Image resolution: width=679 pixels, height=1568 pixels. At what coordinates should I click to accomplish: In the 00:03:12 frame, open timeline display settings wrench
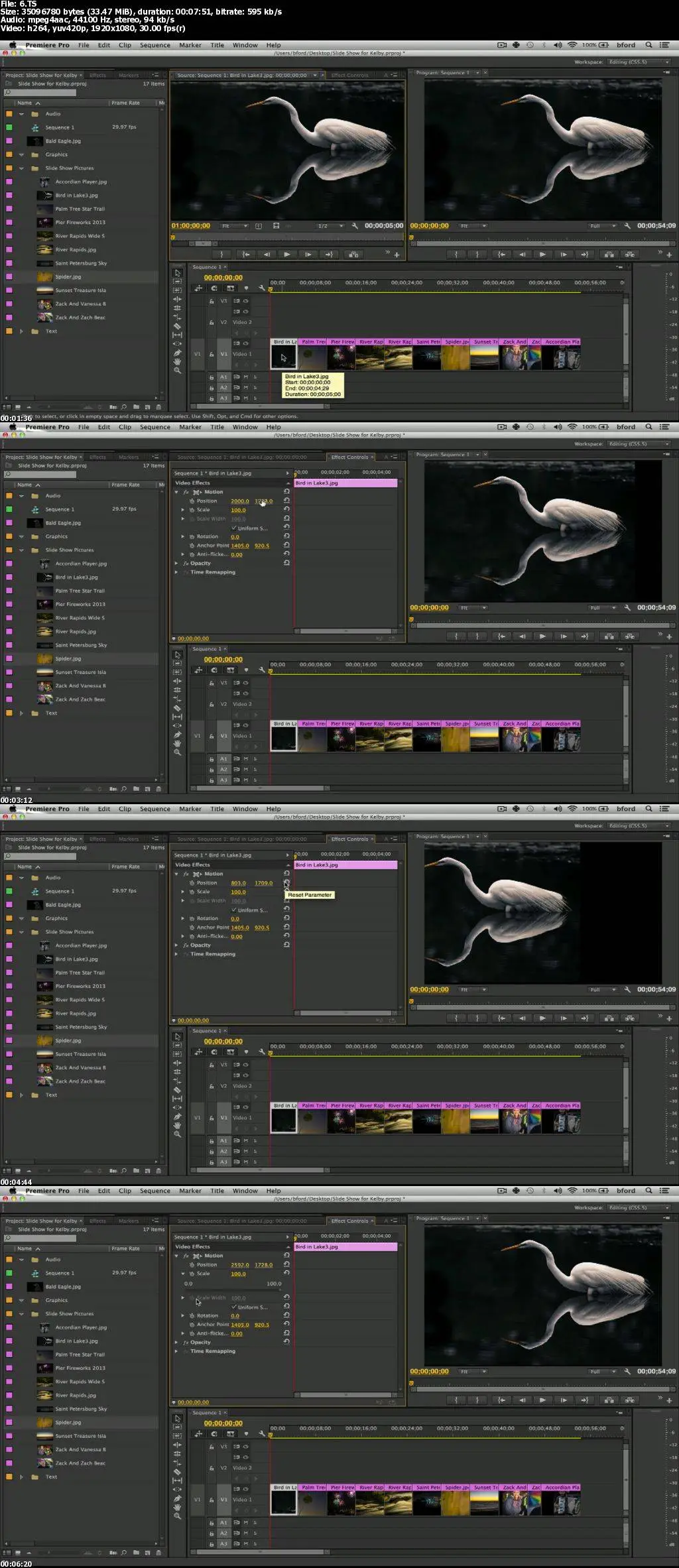pyautogui.click(x=262, y=670)
